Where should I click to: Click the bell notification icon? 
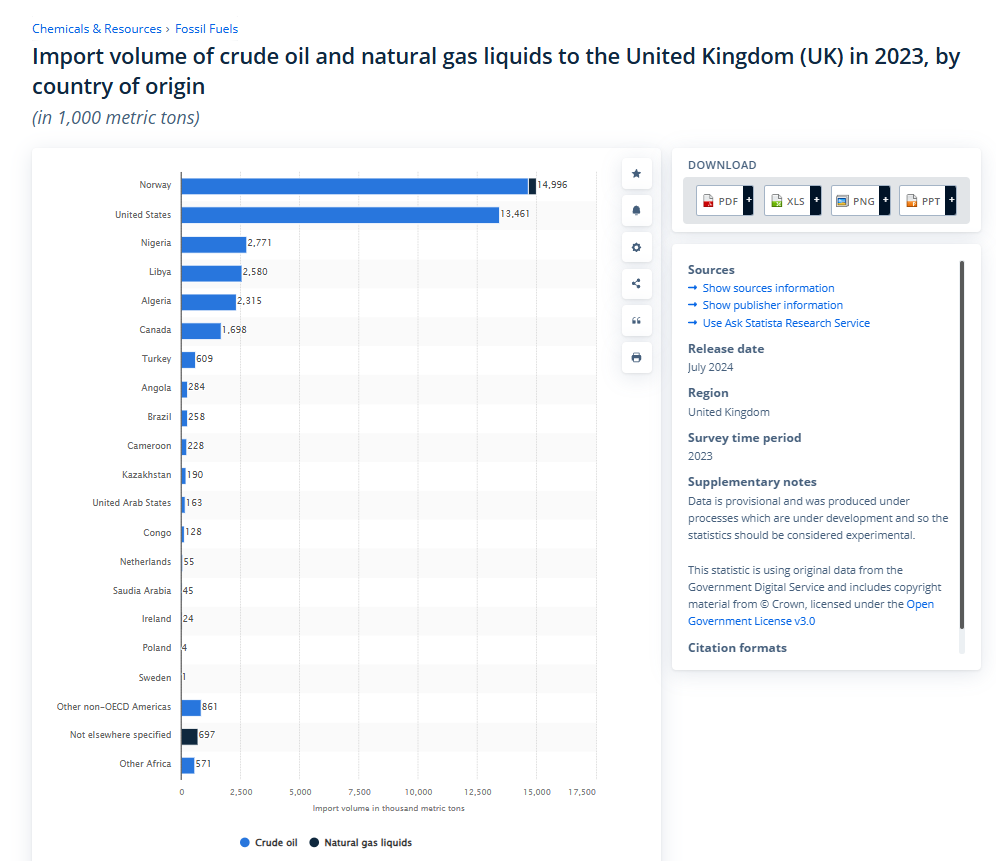(x=636, y=211)
